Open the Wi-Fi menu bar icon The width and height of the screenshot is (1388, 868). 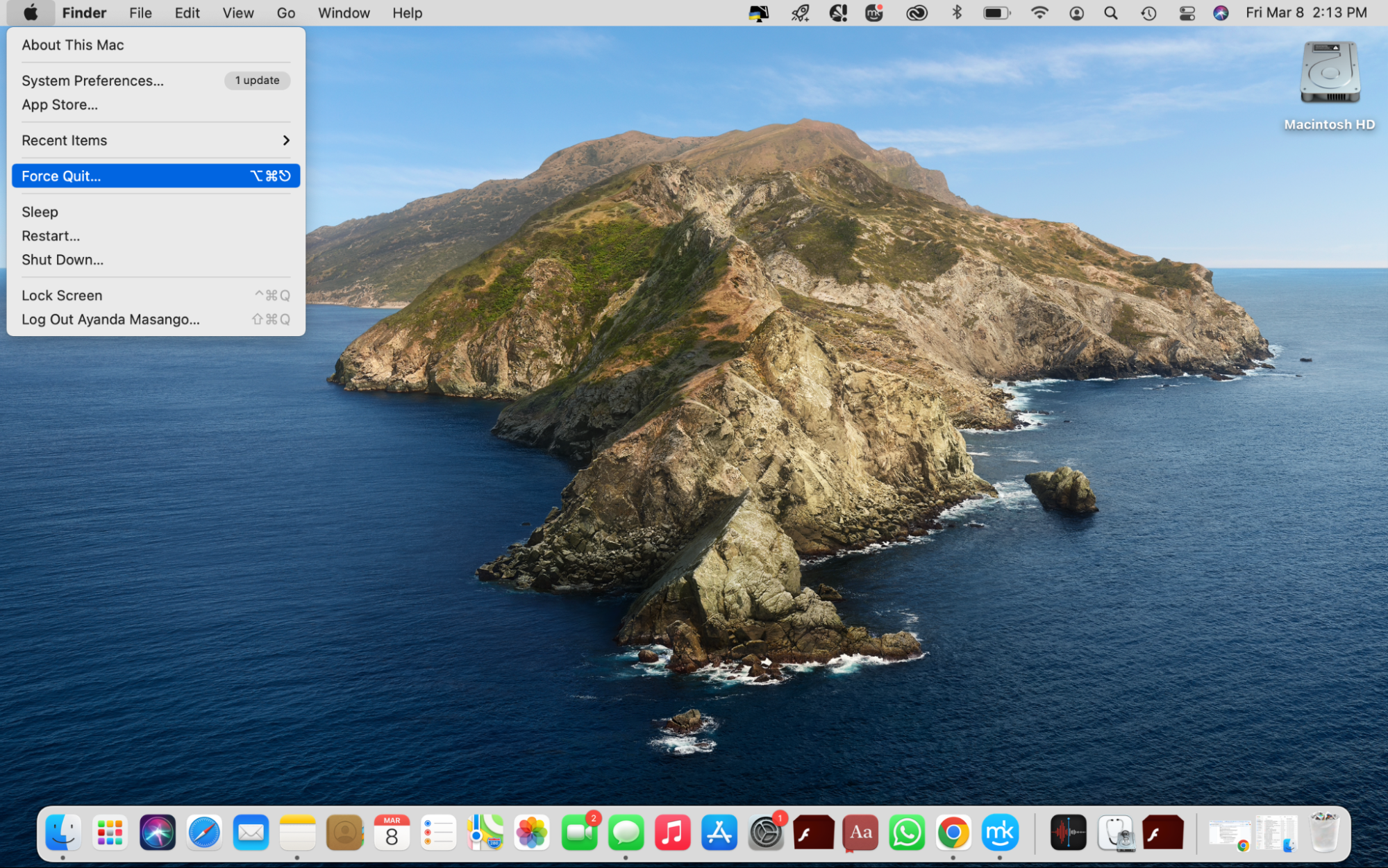(x=1039, y=13)
